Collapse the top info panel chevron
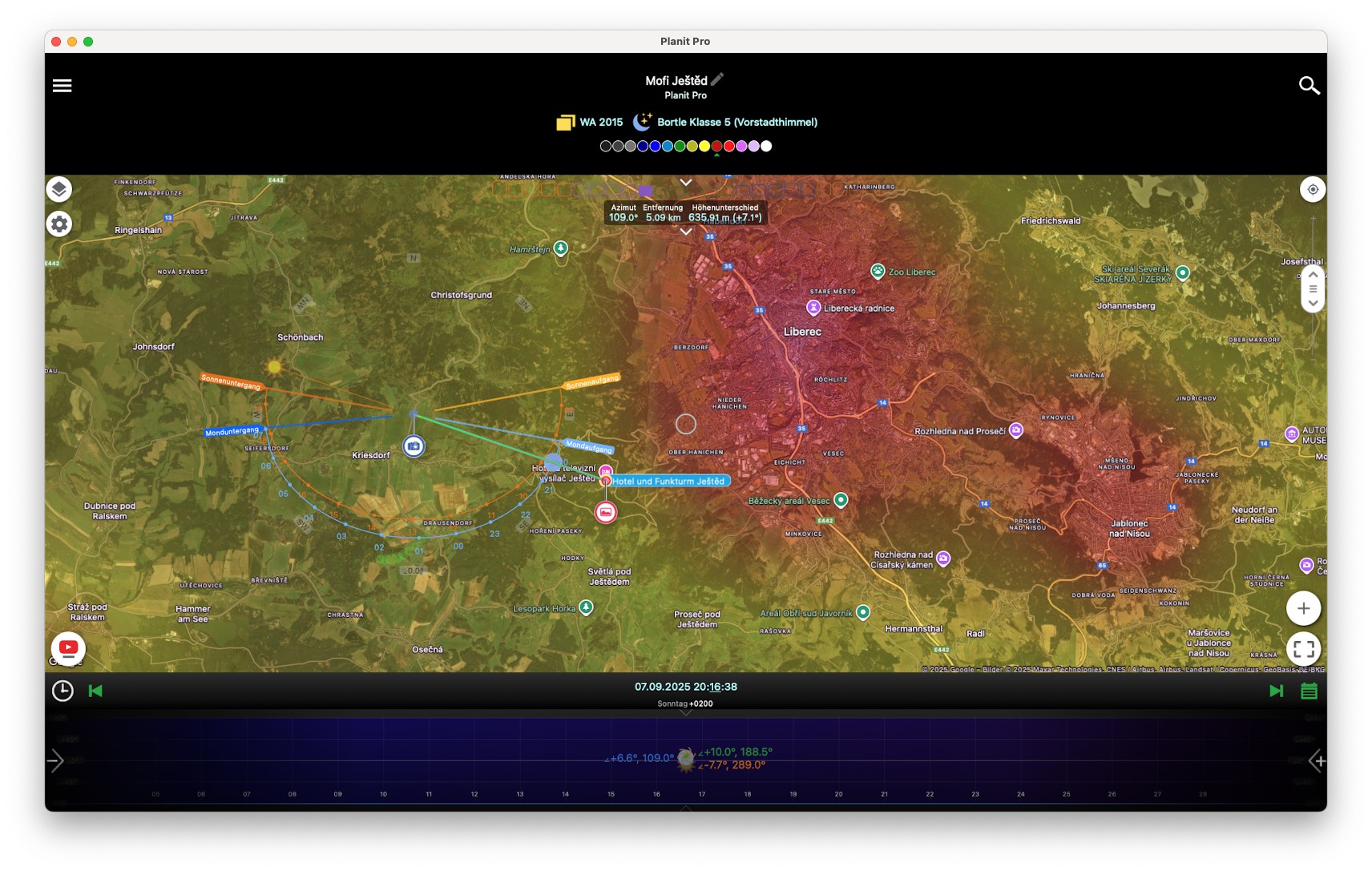This screenshot has height=871, width=1372. pos(686,183)
